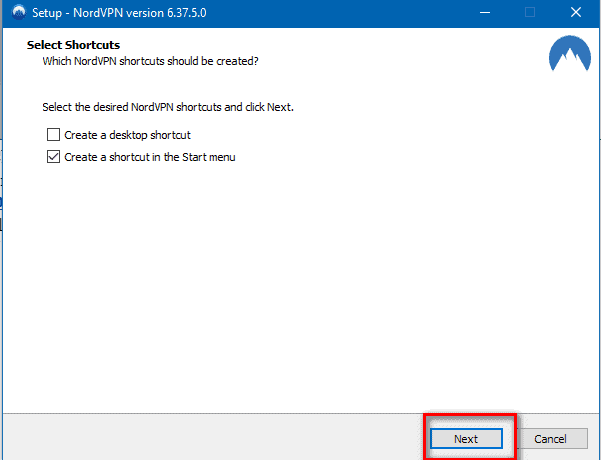Click 'Which NordVPN shortcuts should be created?' text
This screenshot has width=601, height=460.
pos(150,61)
